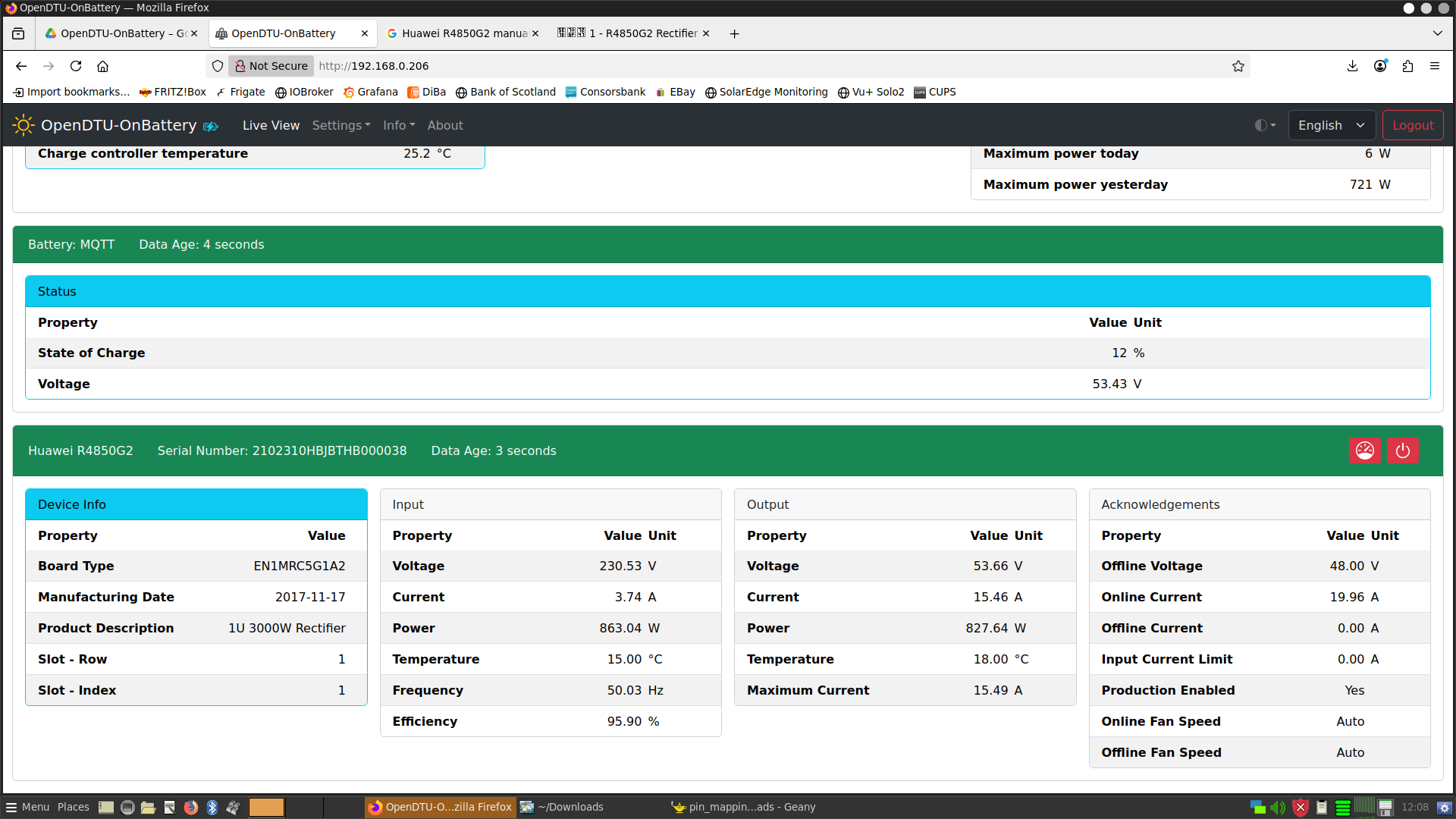1456x819 pixels.
Task: Go to browser home icon
Action: [x=103, y=66]
